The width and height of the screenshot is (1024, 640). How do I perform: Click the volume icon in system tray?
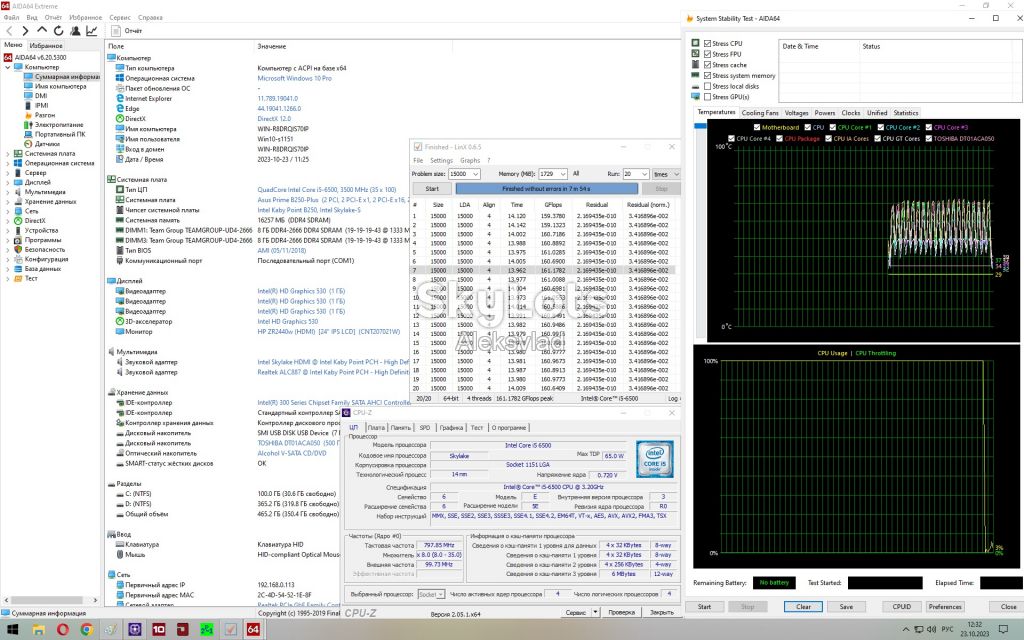930,630
